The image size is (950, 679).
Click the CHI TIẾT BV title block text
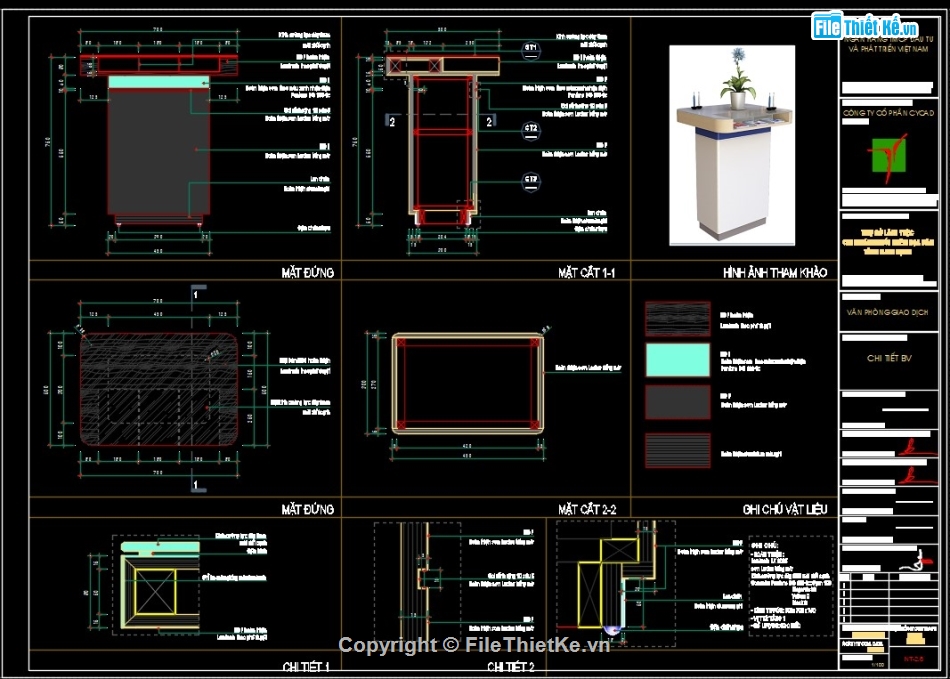tap(888, 358)
